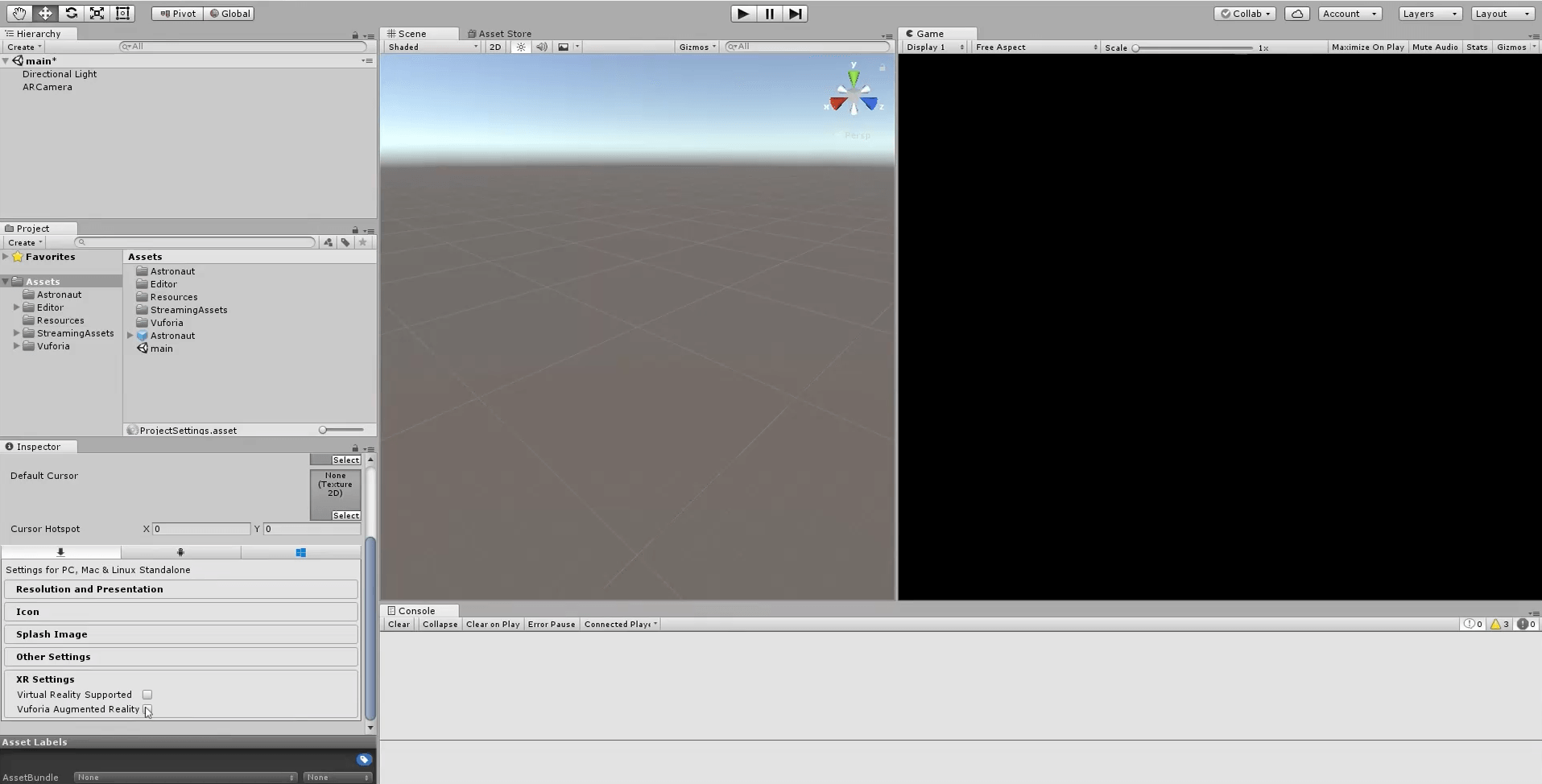Screen dimensions: 1542x784
Task: Mute scene audio in the Scene view toolbar
Action: tap(542, 47)
